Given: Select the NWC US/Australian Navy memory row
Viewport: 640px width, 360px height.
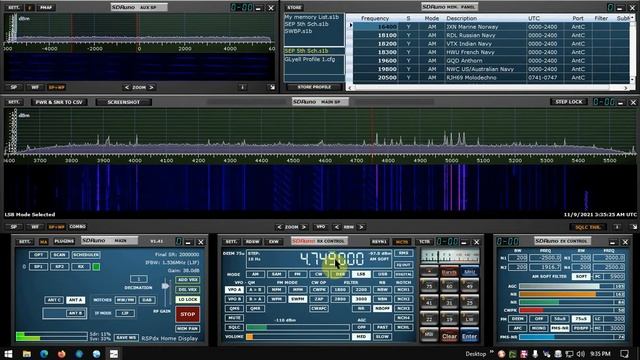Looking at the screenshot, I should [492, 69].
